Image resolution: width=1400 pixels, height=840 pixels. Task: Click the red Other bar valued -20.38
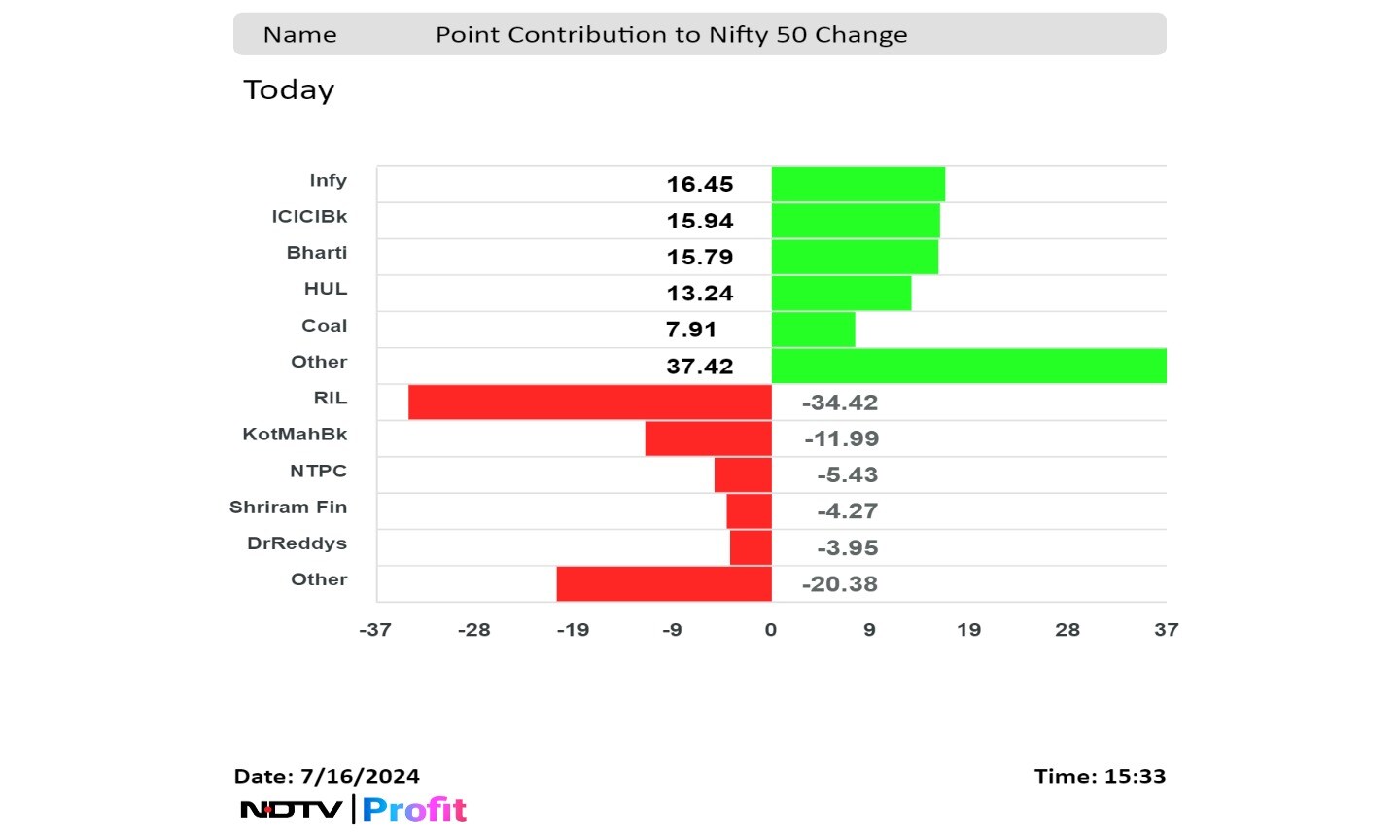pos(664,583)
